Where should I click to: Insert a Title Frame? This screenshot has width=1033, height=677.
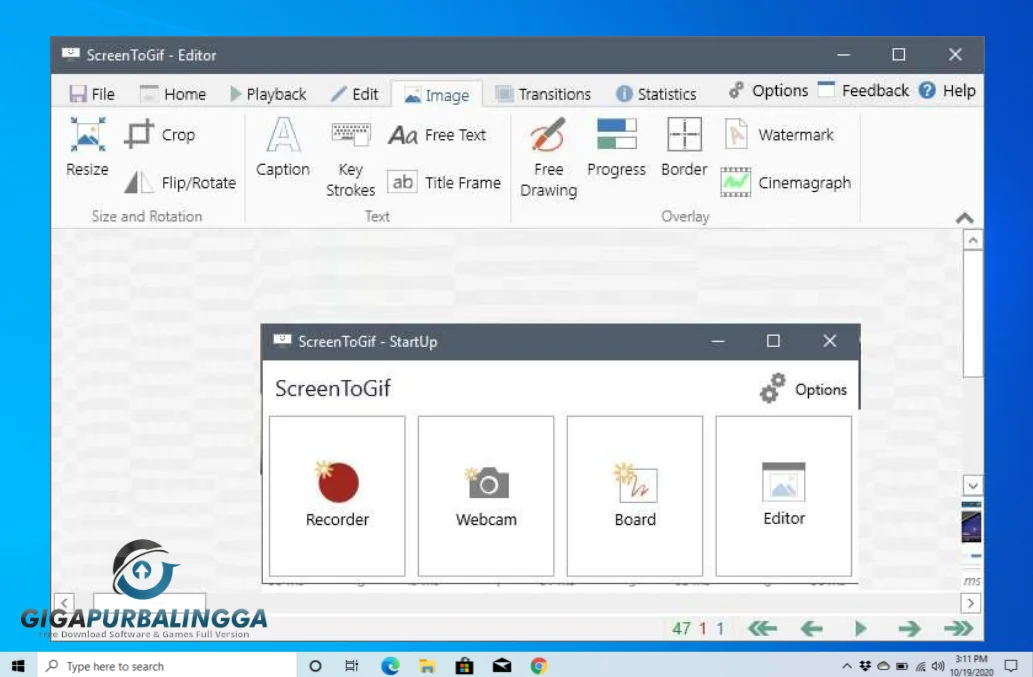pos(443,182)
